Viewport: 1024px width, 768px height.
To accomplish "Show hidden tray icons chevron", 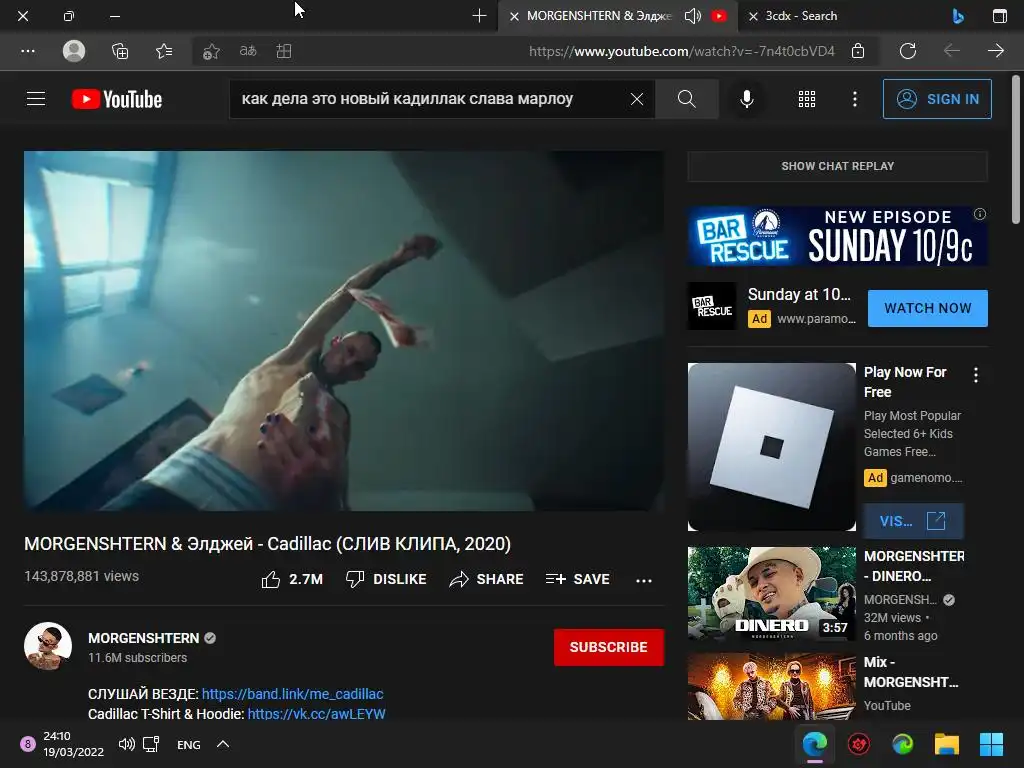I will [223, 744].
